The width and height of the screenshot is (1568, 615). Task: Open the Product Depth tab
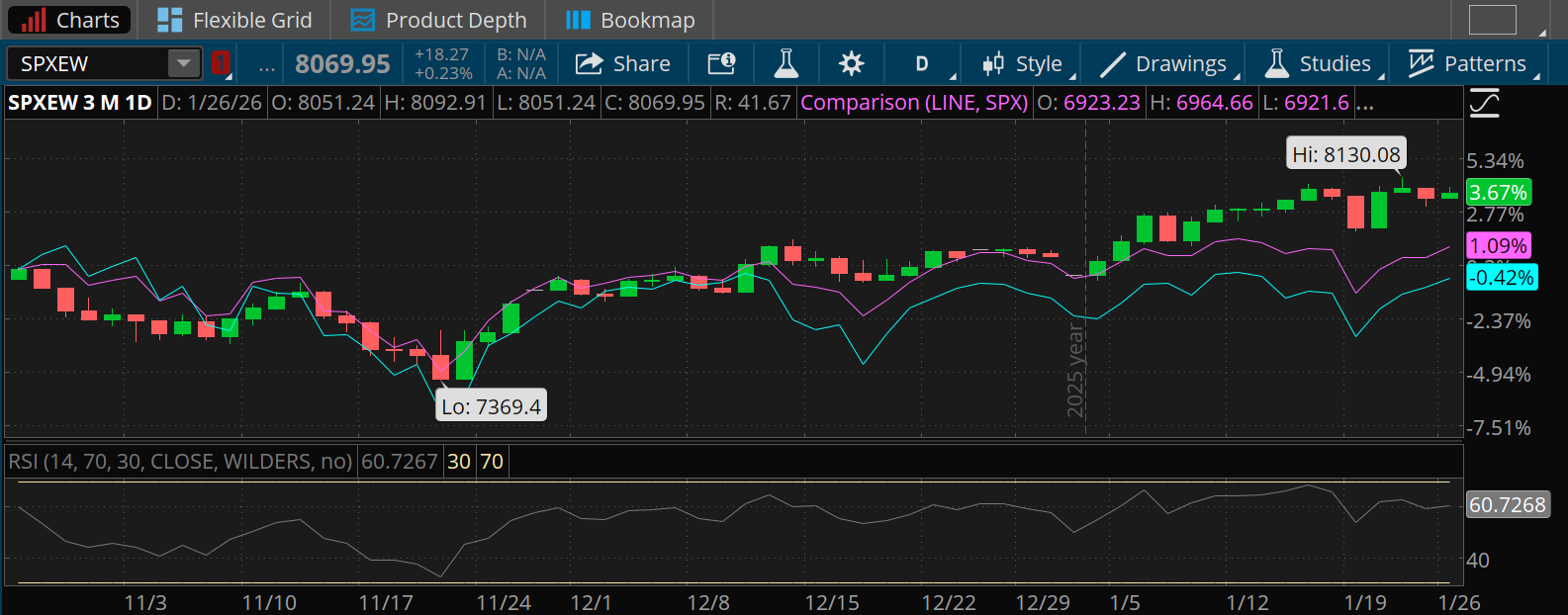pyautogui.click(x=439, y=20)
